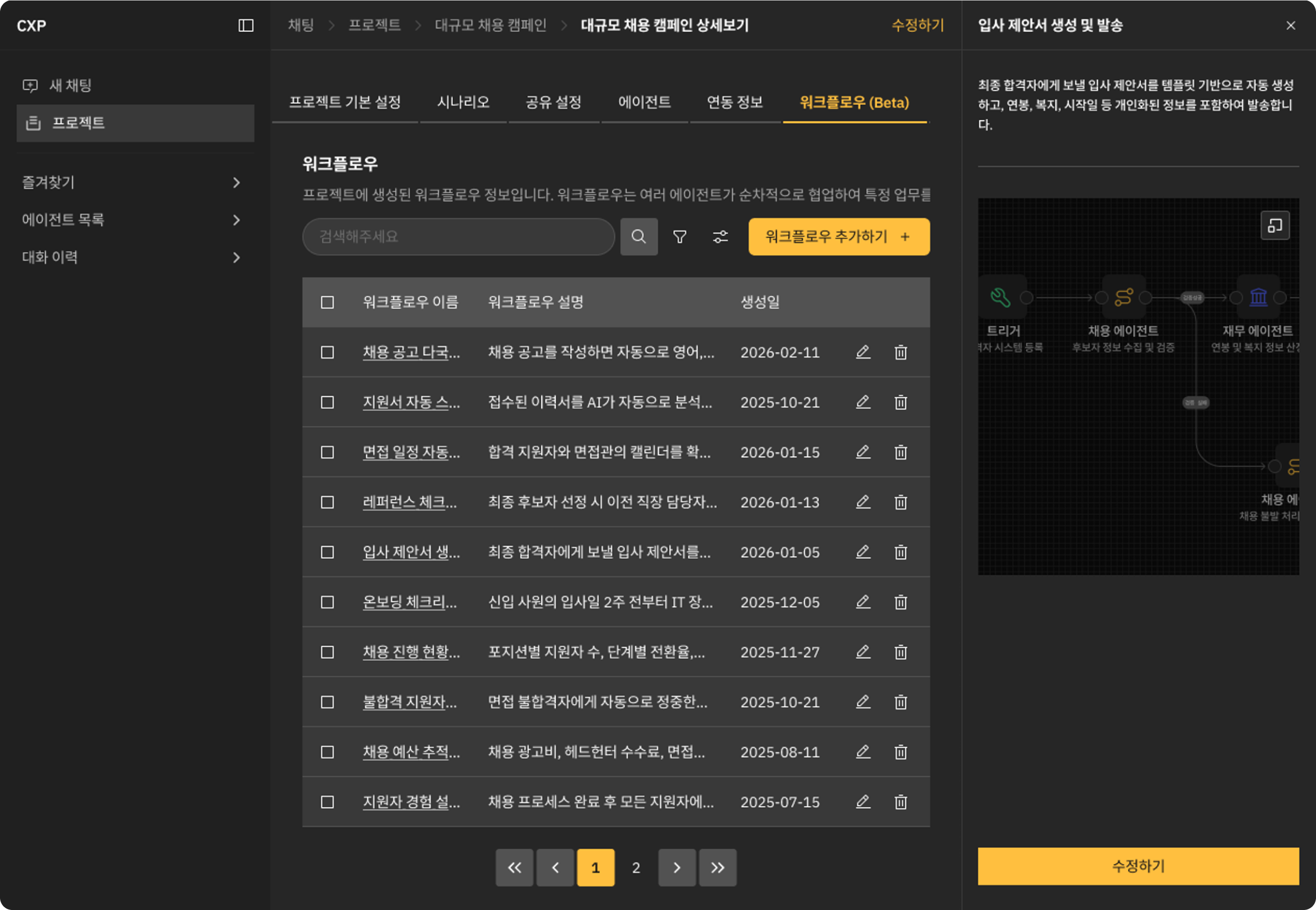Click the 재무 에이전트 bank node icon
The width and height of the screenshot is (1316, 910).
click(x=1258, y=297)
